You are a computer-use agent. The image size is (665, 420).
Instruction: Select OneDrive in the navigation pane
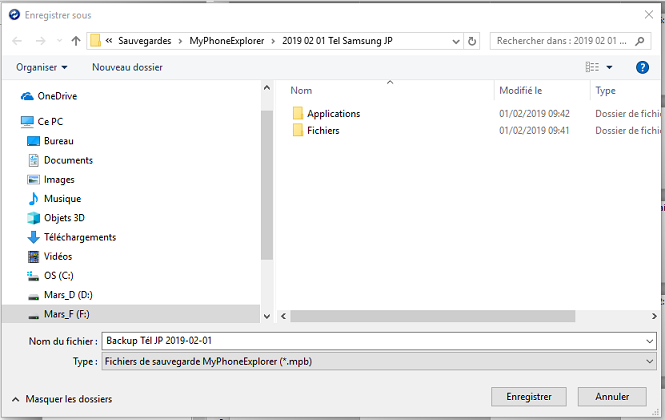(57, 96)
